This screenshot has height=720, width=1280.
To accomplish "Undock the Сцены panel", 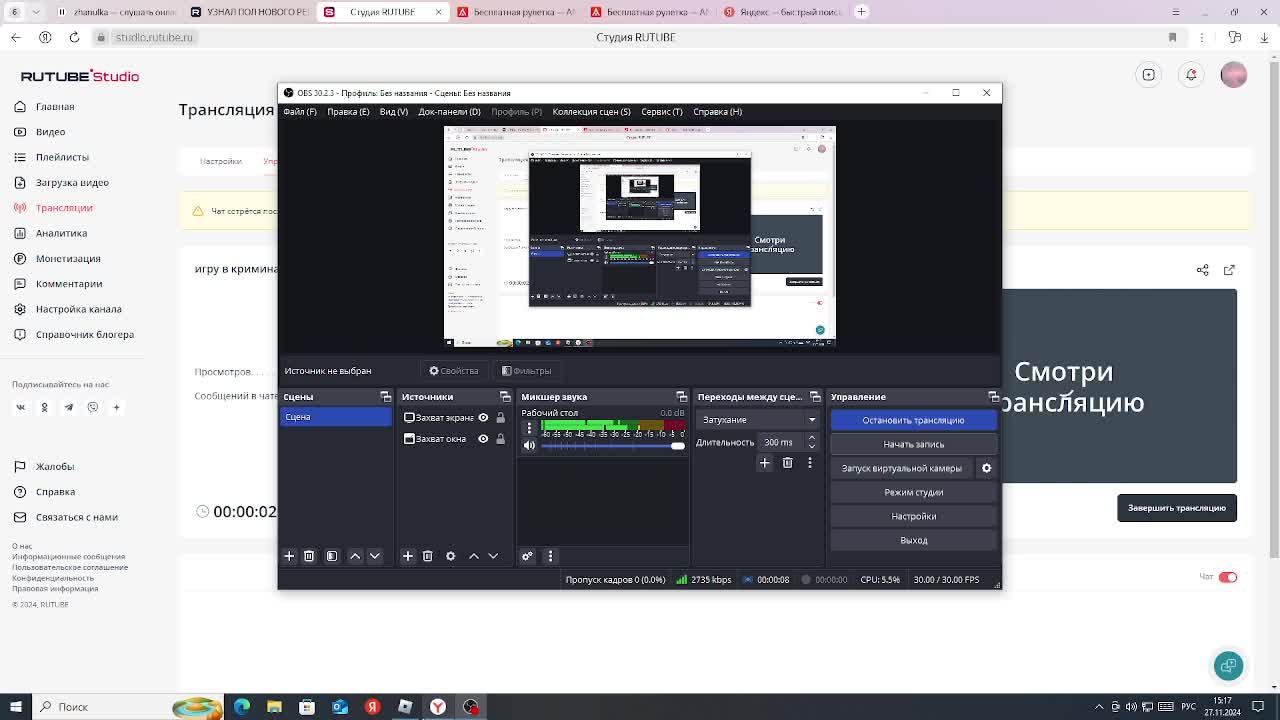I will 386,397.
